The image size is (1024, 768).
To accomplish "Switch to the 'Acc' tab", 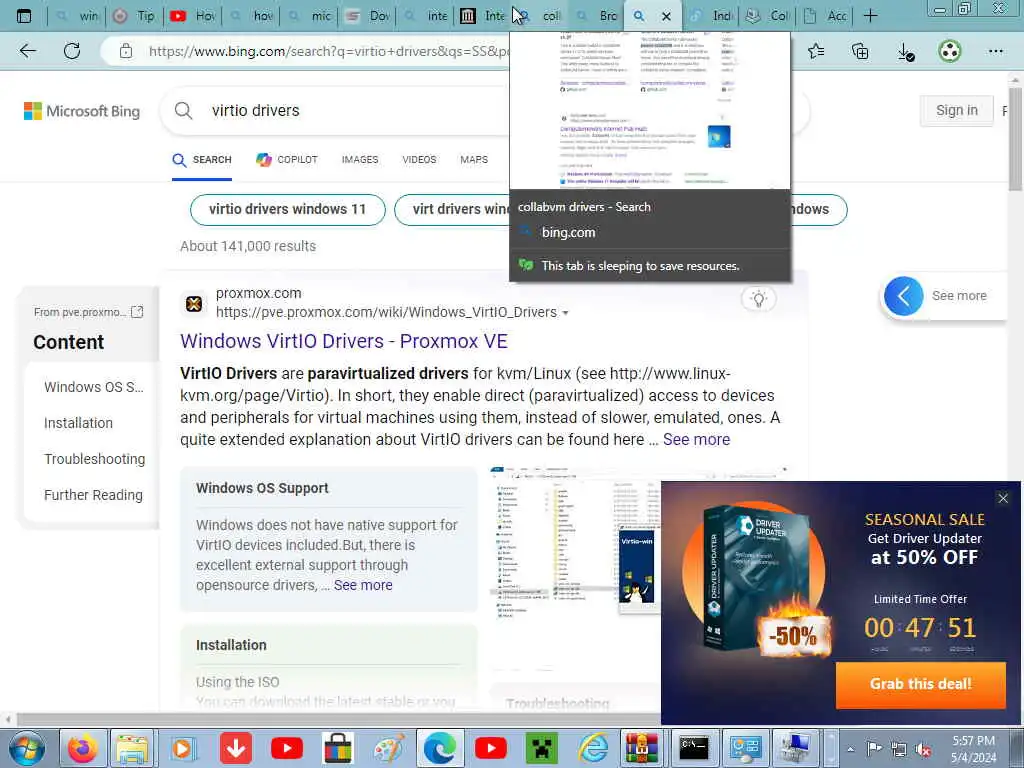I will 825,16.
